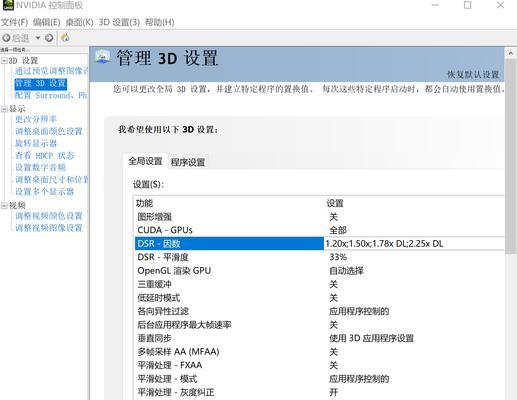Open 调整桌面尺寸和位置 page

pos(52,180)
